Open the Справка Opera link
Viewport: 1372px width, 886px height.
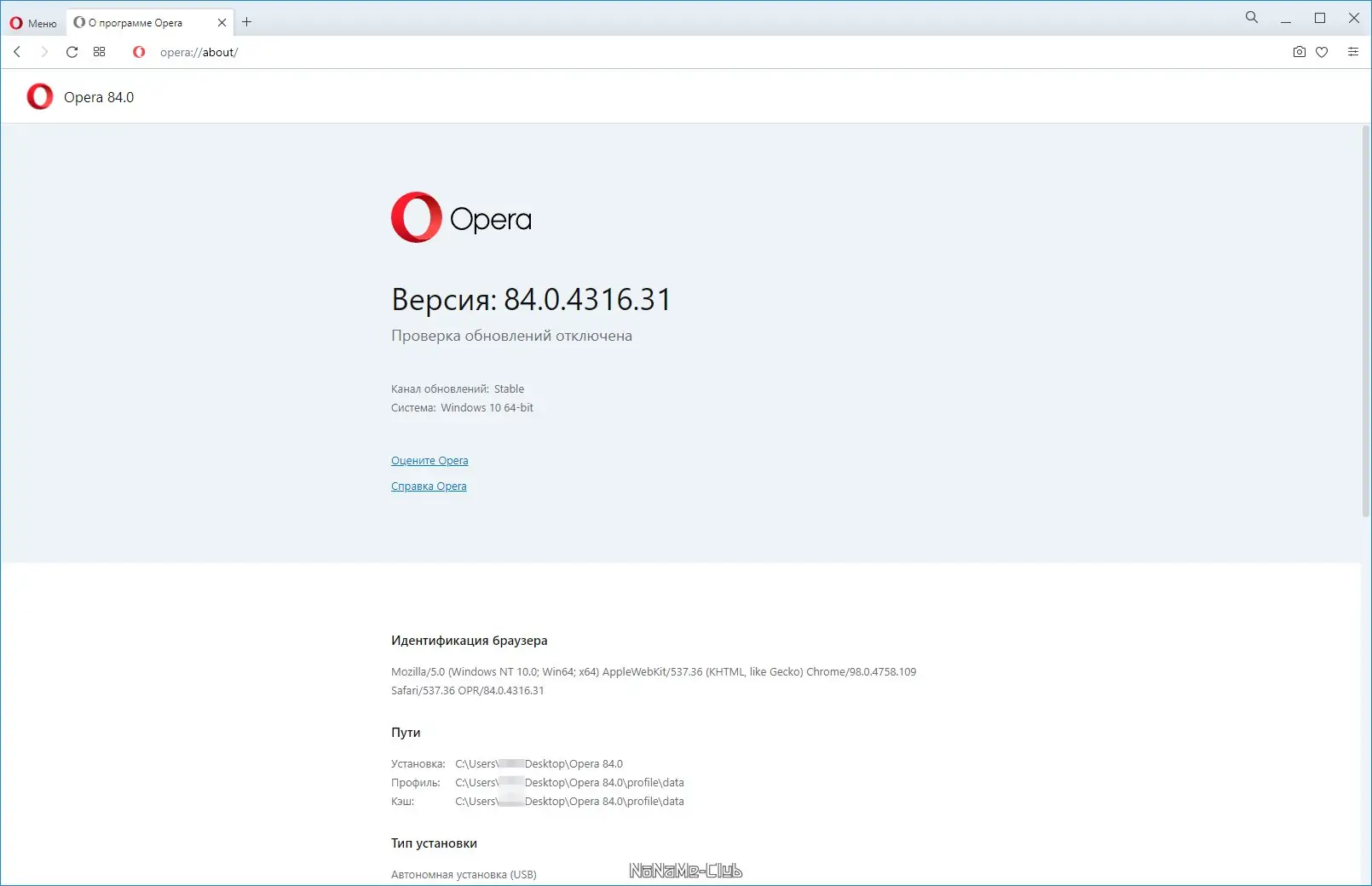(x=429, y=486)
